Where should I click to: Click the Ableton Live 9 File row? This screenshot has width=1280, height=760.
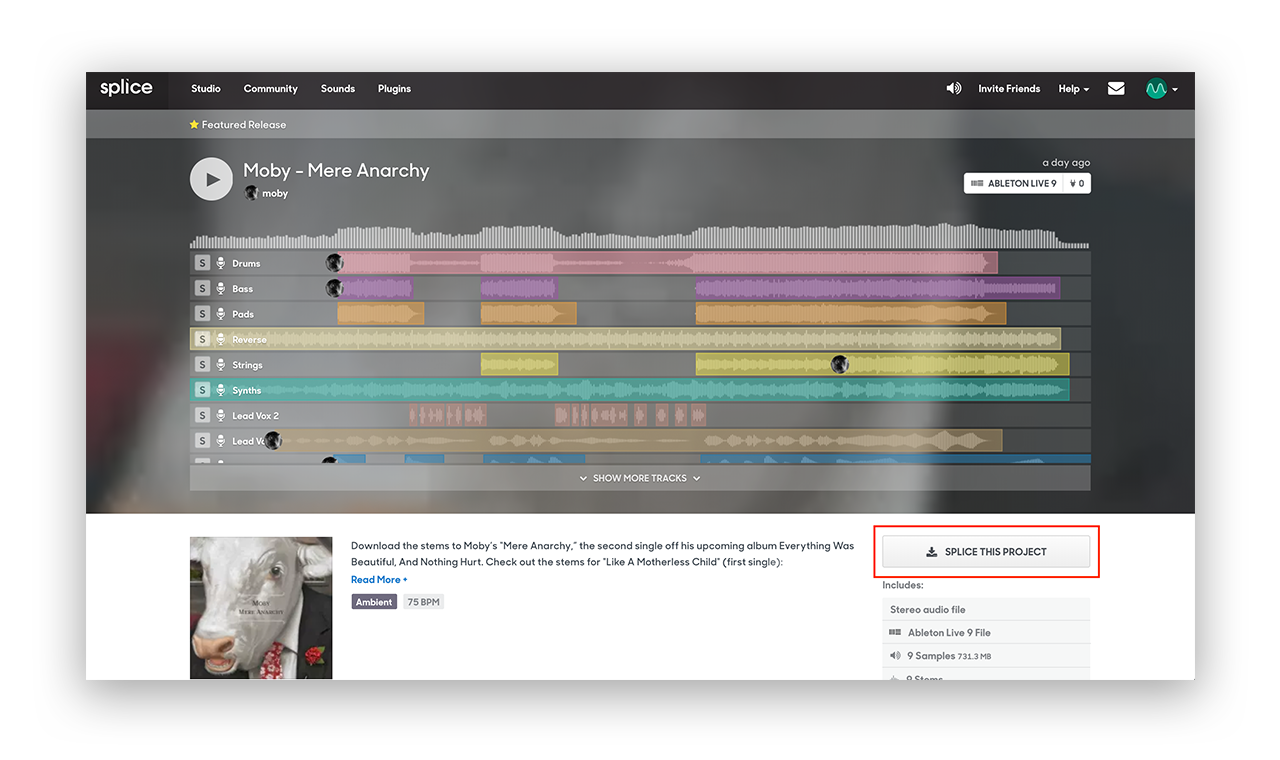coord(986,632)
